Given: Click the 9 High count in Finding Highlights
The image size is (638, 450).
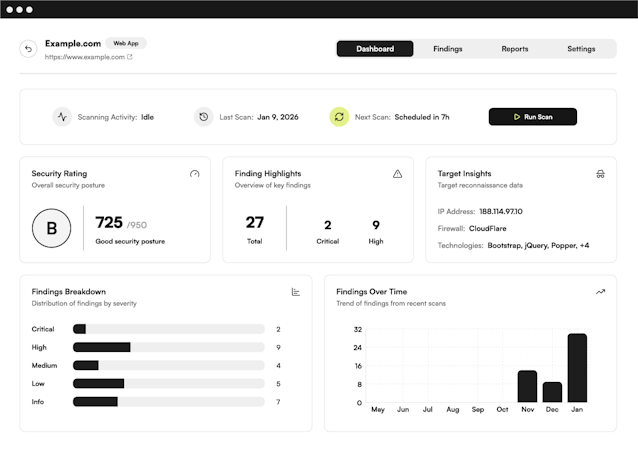Looking at the screenshot, I should point(376,225).
